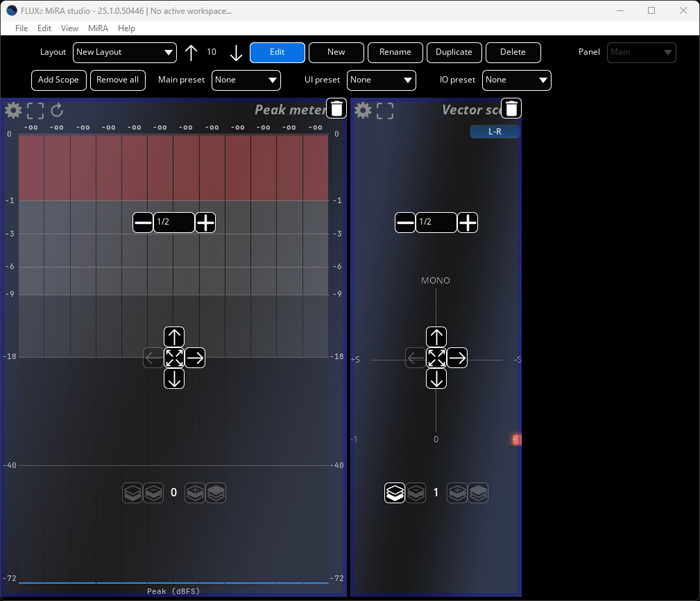Click the Duplicate layout button
The image size is (700, 601).
pyautogui.click(x=454, y=52)
